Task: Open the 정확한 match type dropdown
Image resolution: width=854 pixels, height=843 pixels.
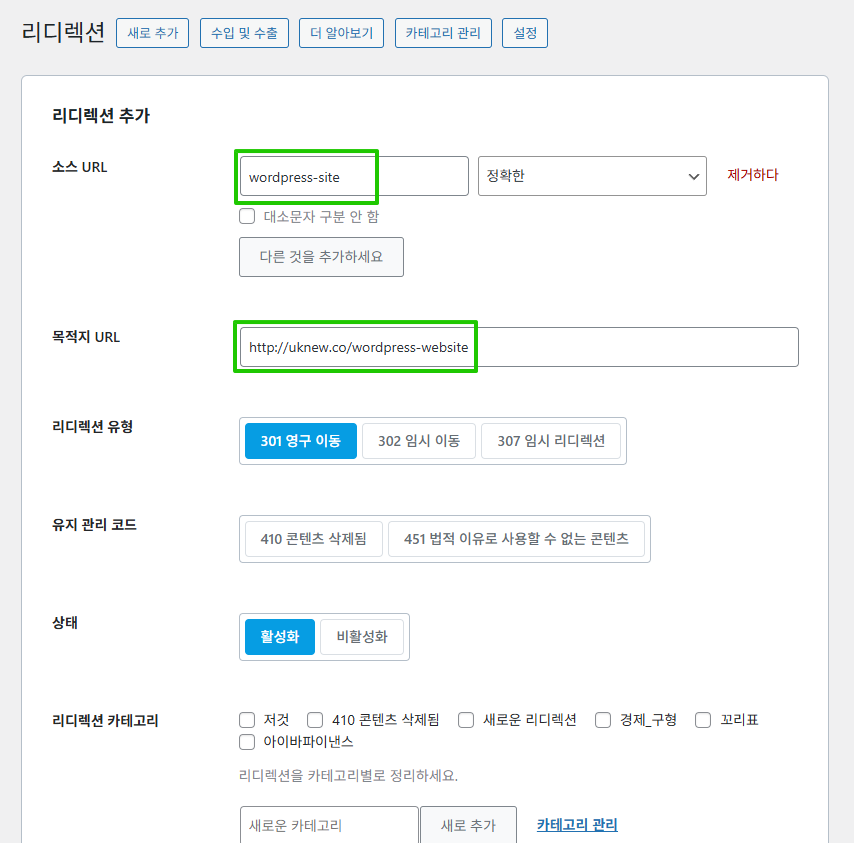Action: click(592, 176)
